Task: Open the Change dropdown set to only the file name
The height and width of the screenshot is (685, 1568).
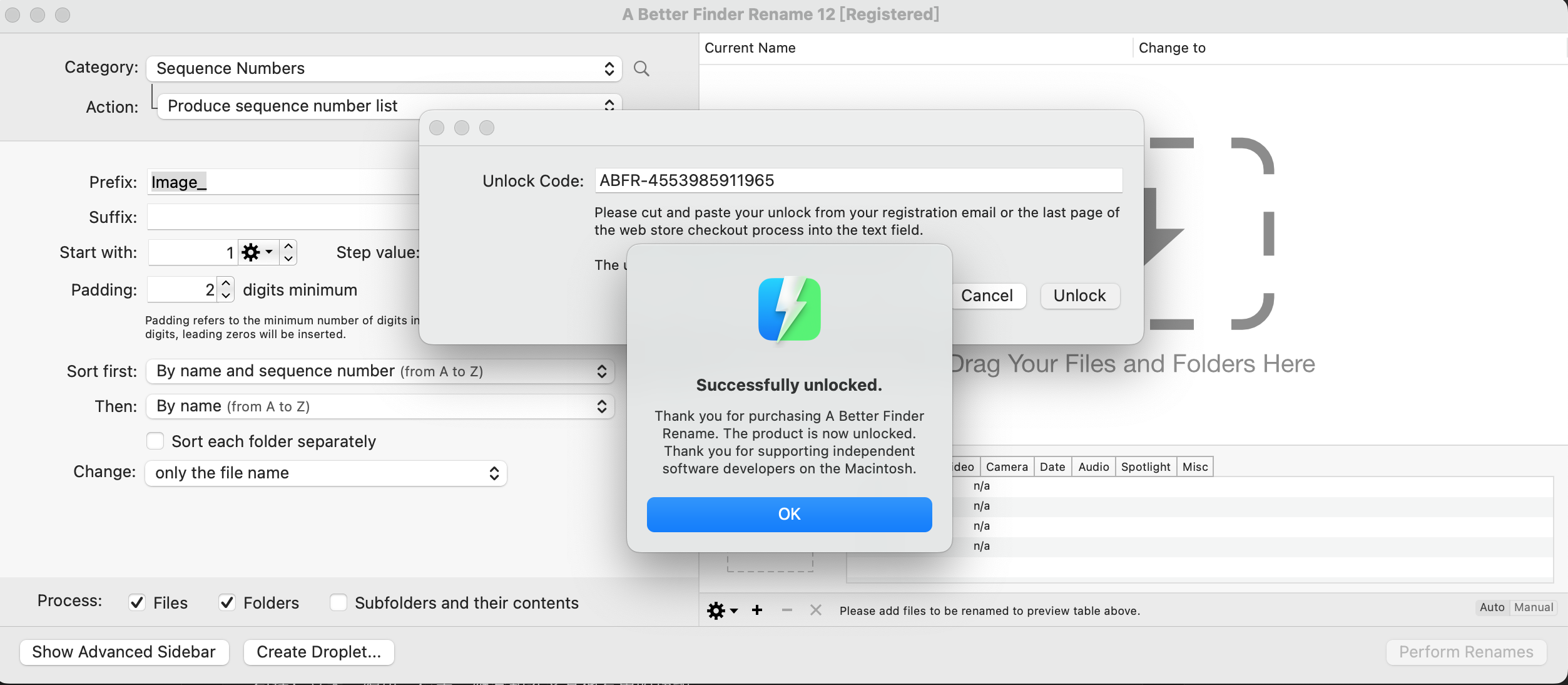Action: [325, 473]
